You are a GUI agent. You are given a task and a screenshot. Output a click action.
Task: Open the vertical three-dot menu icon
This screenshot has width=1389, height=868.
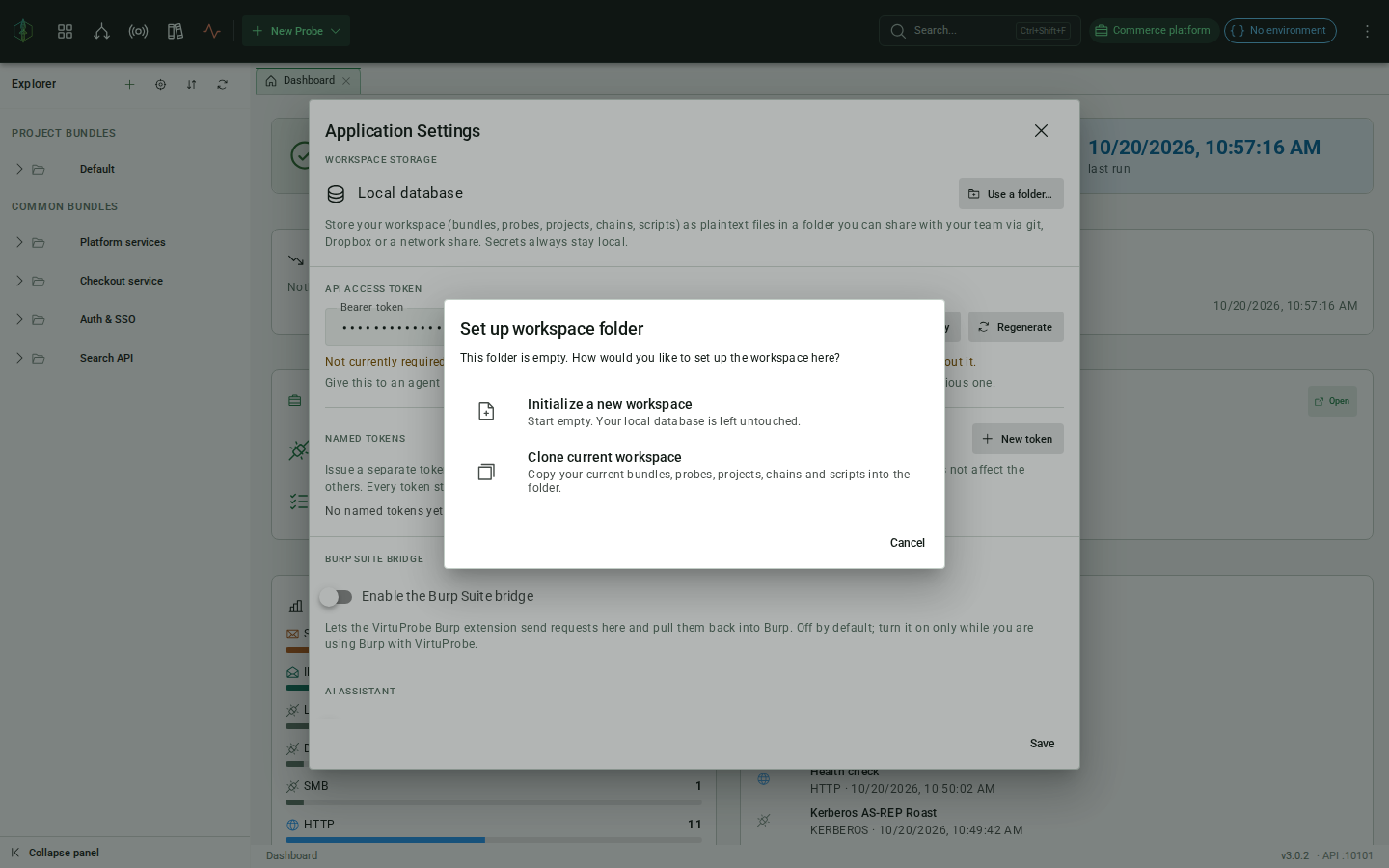pyautogui.click(x=1367, y=31)
